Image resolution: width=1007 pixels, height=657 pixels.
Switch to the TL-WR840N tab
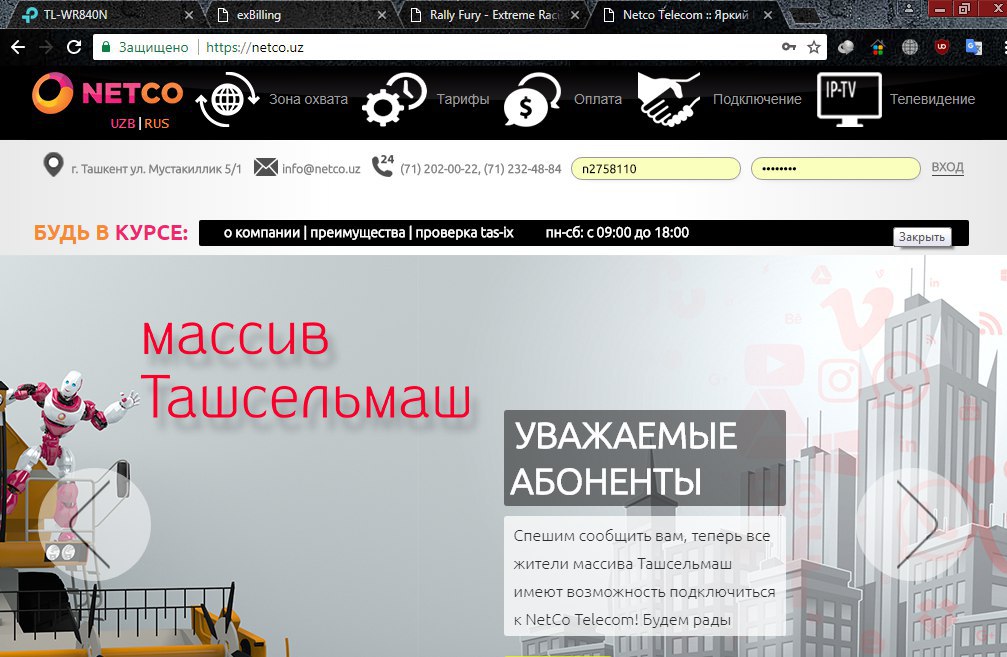click(x=106, y=15)
